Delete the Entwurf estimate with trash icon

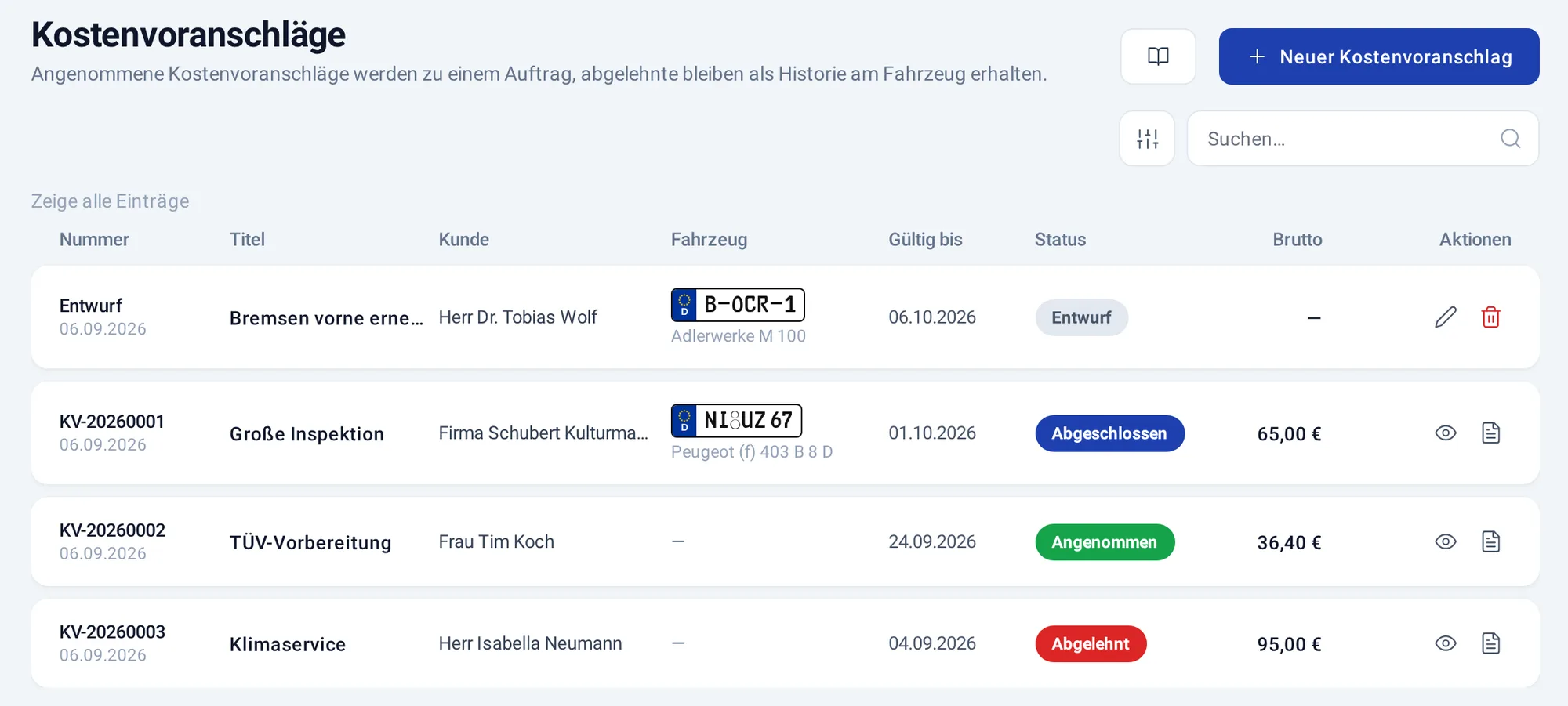[x=1490, y=317]
